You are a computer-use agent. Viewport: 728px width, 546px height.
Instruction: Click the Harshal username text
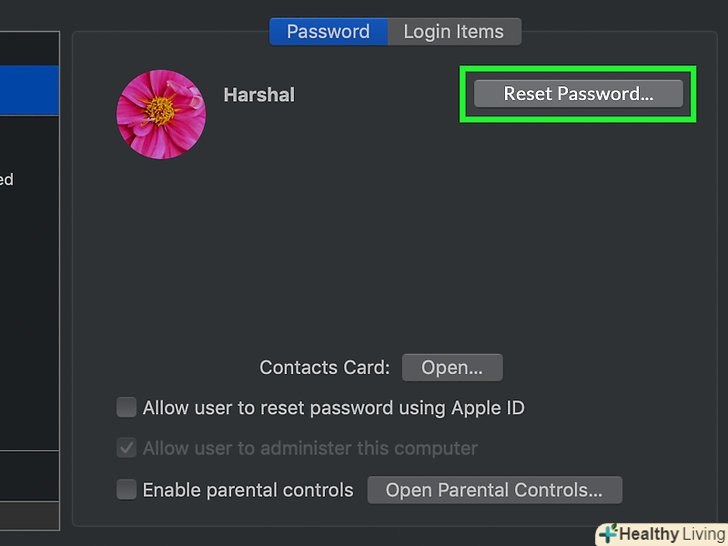pos(259,95)
